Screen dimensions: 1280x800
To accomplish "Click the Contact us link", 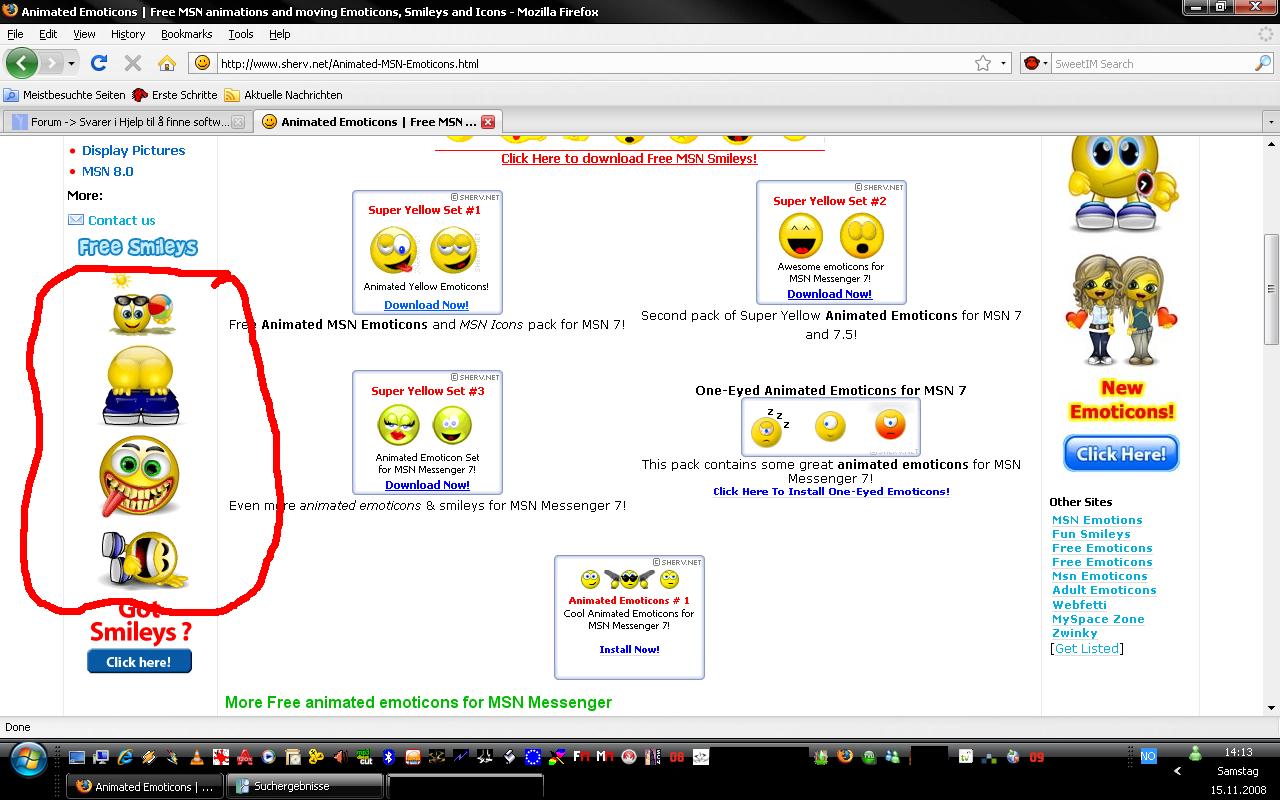I will click(121, 220).
